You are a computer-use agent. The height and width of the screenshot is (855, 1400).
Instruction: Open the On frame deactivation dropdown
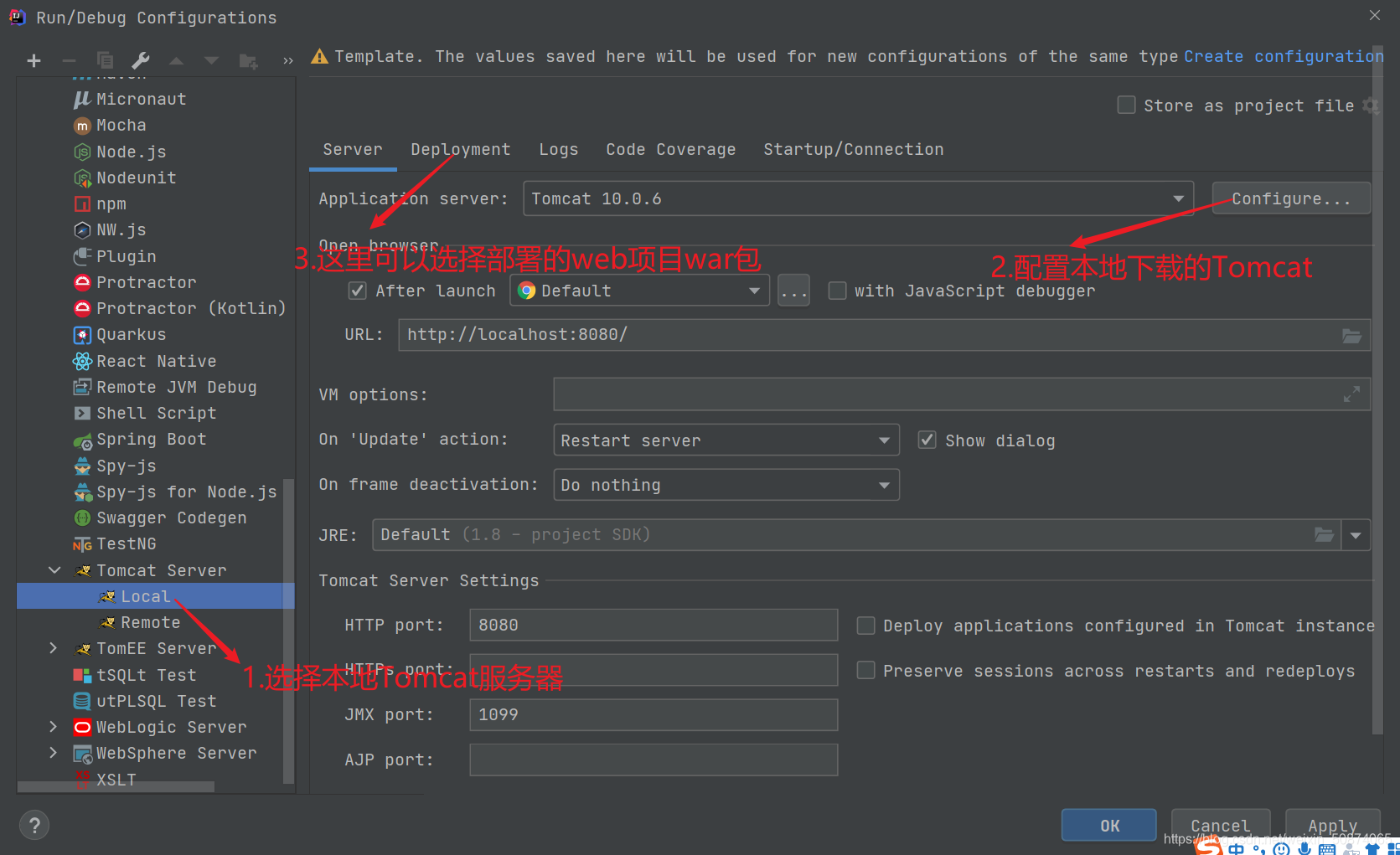[x=726, y=485]
